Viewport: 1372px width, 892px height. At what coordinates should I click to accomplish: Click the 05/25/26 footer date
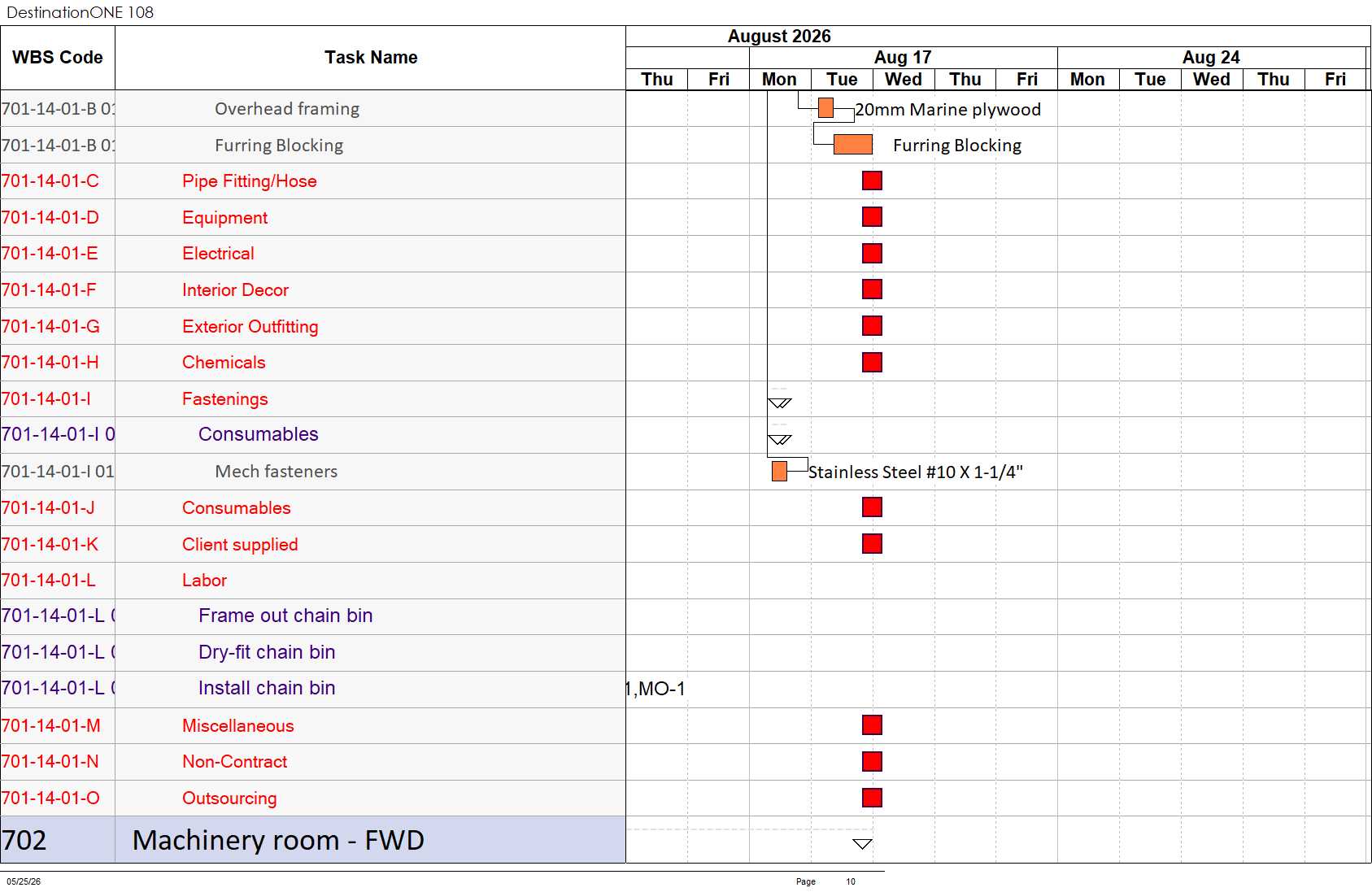pyautogui.click(x=24, y=881)
